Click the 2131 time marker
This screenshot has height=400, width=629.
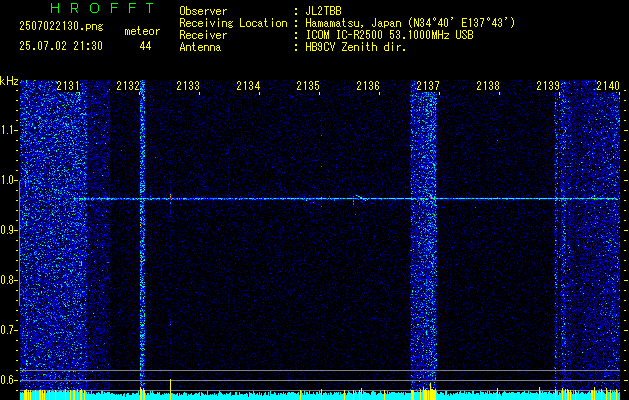(x=68, y=85)
